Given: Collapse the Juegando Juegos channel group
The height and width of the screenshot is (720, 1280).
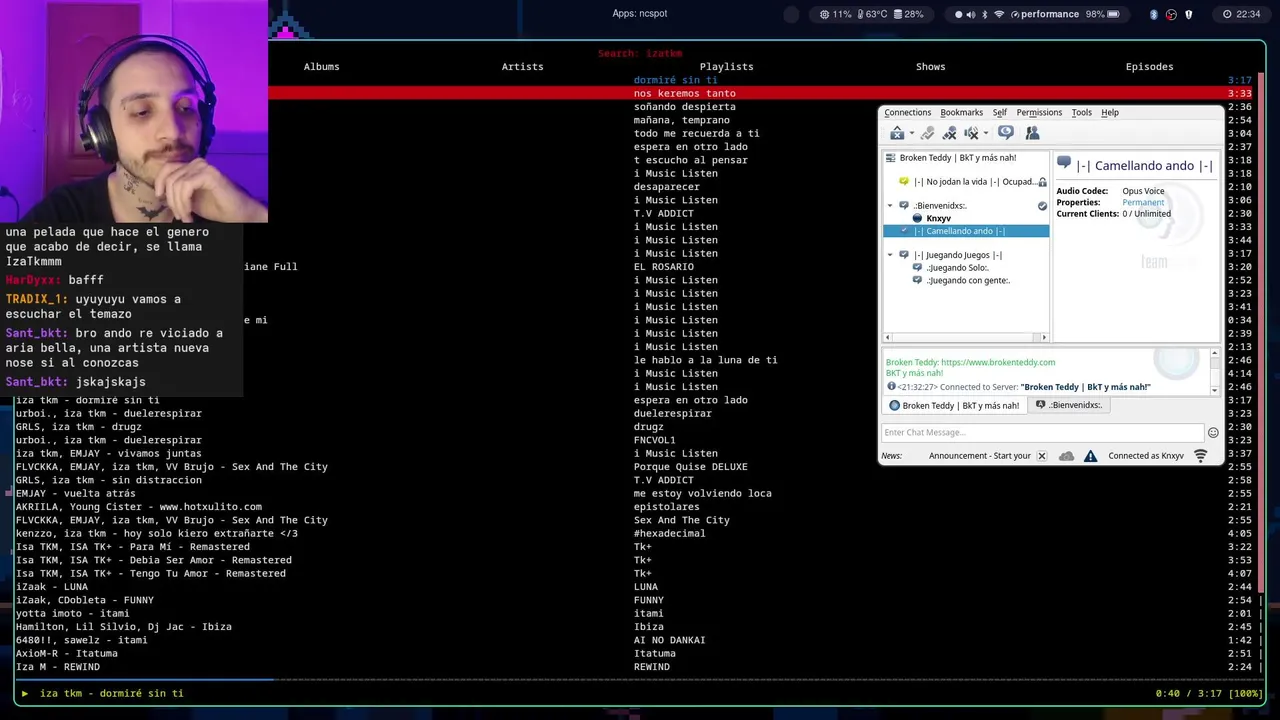Looking at the screenshot, I should click(890, 255).
